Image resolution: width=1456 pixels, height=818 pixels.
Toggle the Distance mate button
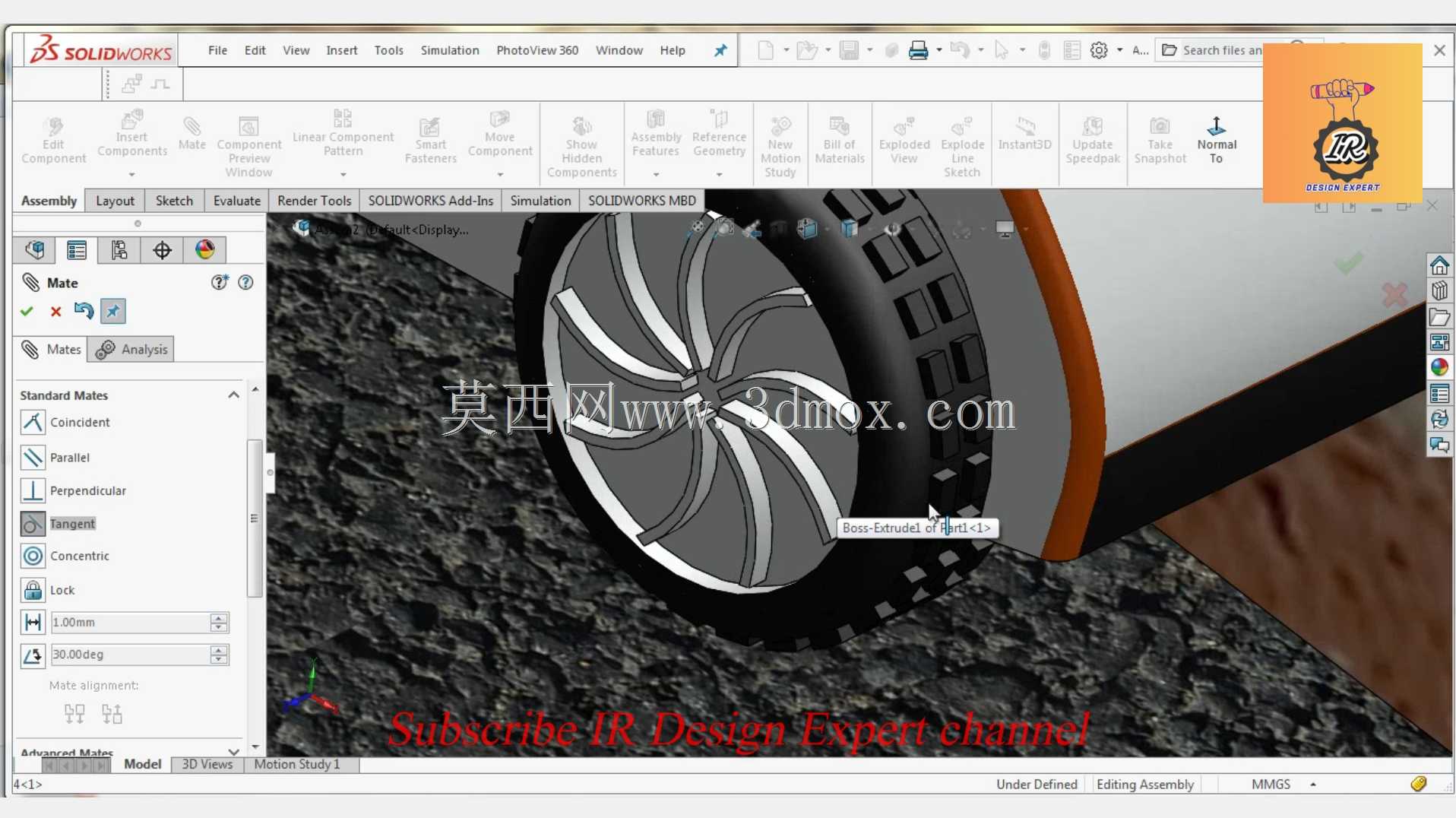(33, 623)
